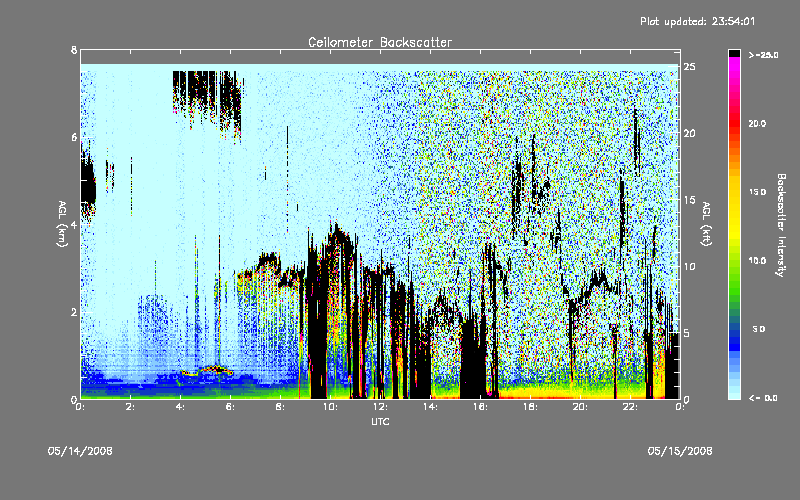Image resolution: width=800 pixels, height=500 pixels.
Task: Click the '10.0' colorbar tick label
Action: click(757, 261)
